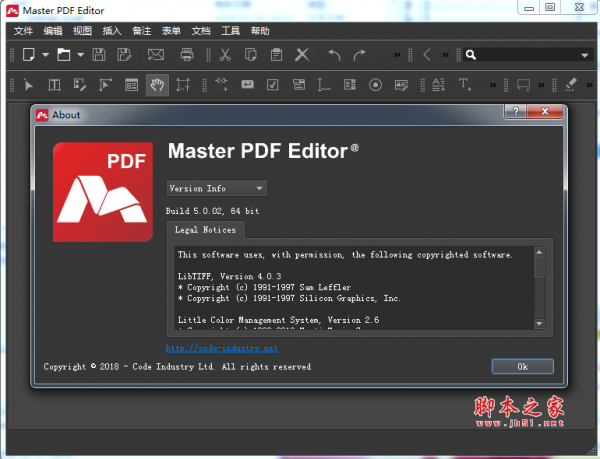Click the Signature field icon
Viewport: 600px width, 459px height.
tap(401, 85)
